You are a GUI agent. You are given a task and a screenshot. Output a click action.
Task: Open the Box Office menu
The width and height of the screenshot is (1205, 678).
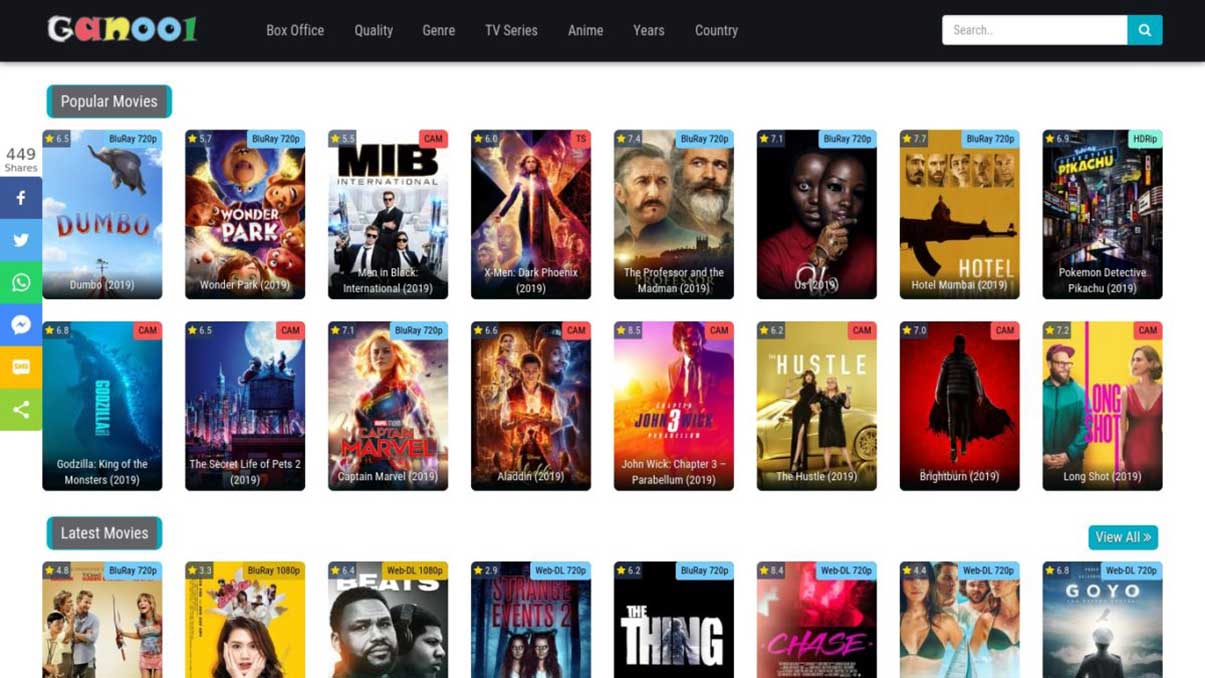click(295, 30)
